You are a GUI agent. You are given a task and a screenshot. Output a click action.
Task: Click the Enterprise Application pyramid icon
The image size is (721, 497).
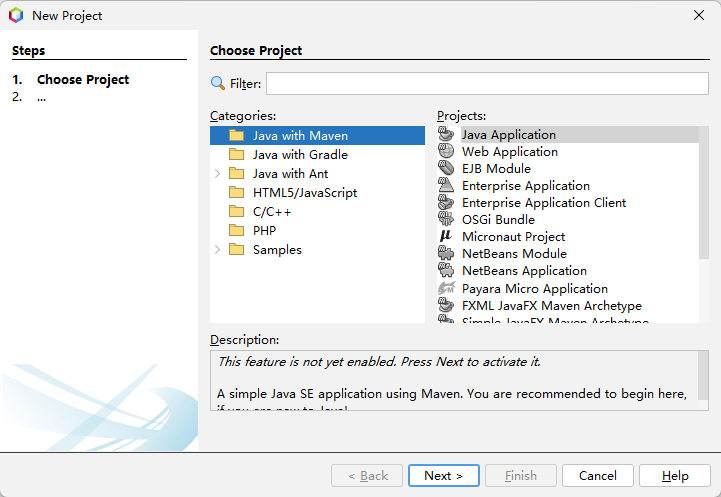pyautogui.click(x=446, y=185)
